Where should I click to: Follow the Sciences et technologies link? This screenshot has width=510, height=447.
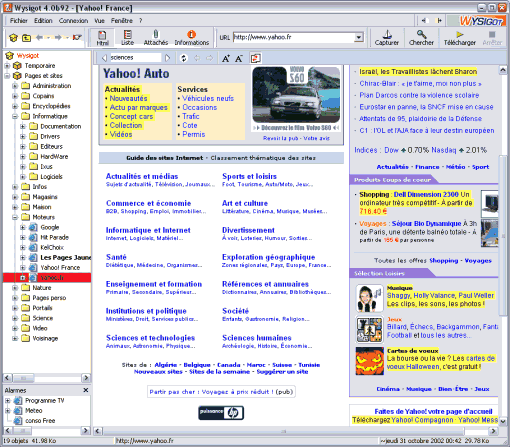pos(150,338)
